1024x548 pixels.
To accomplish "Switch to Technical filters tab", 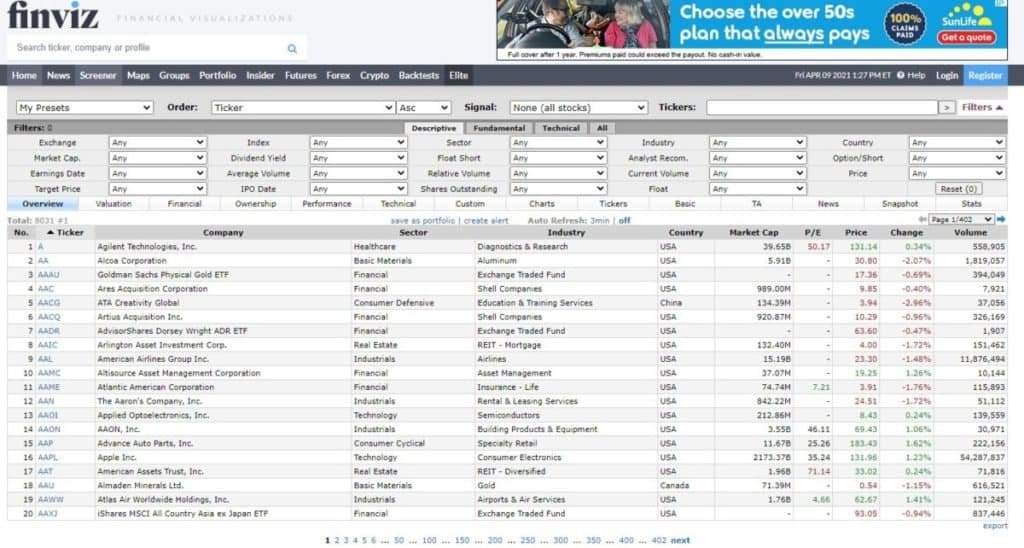I will [561, 128].
